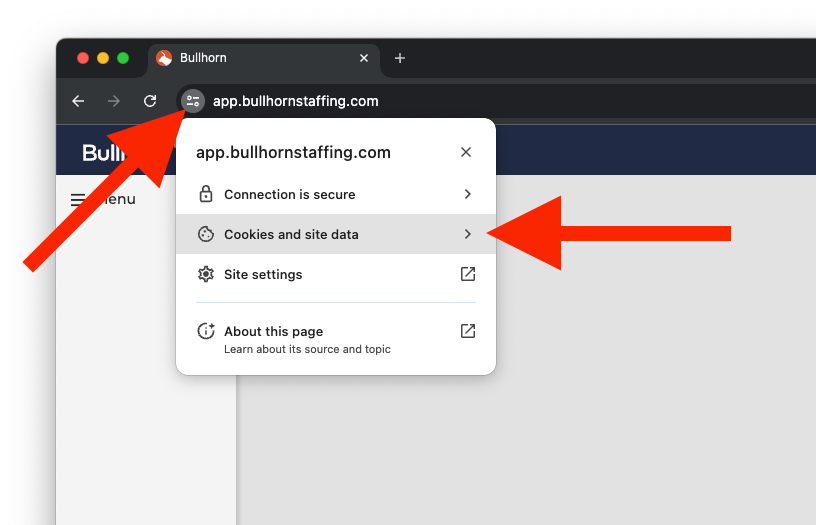Click the gear icon beside Site settings
This screenshot has height=525, width=816.
(x=206, y=274)
